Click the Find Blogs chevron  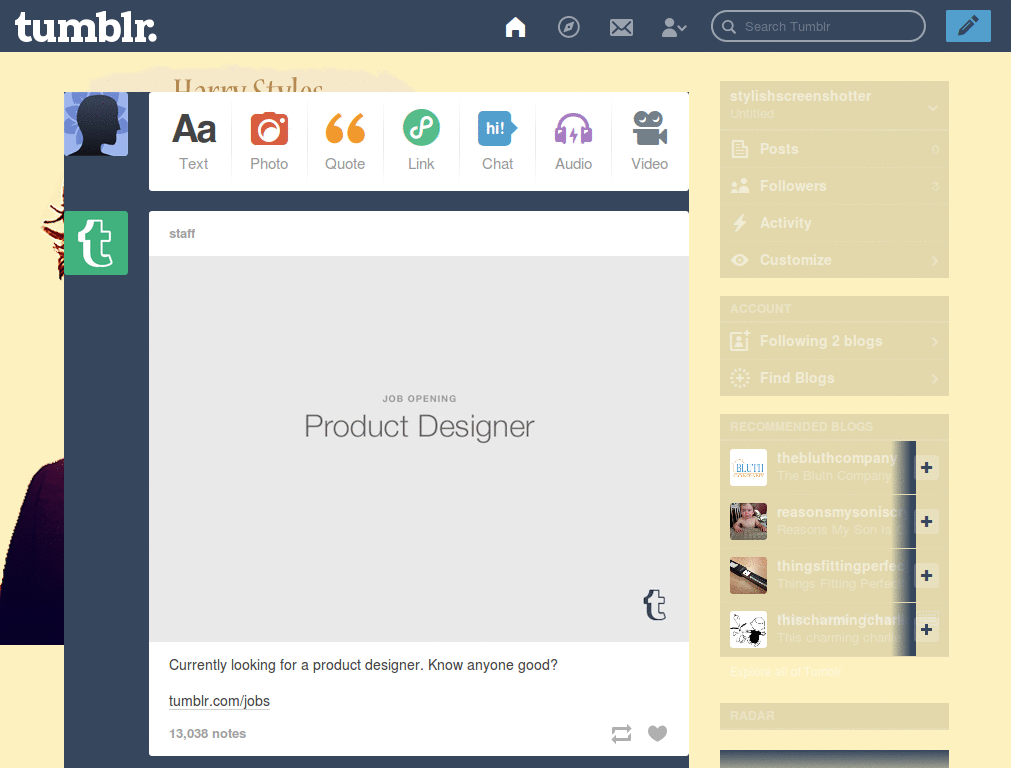[x=935, y=379]
